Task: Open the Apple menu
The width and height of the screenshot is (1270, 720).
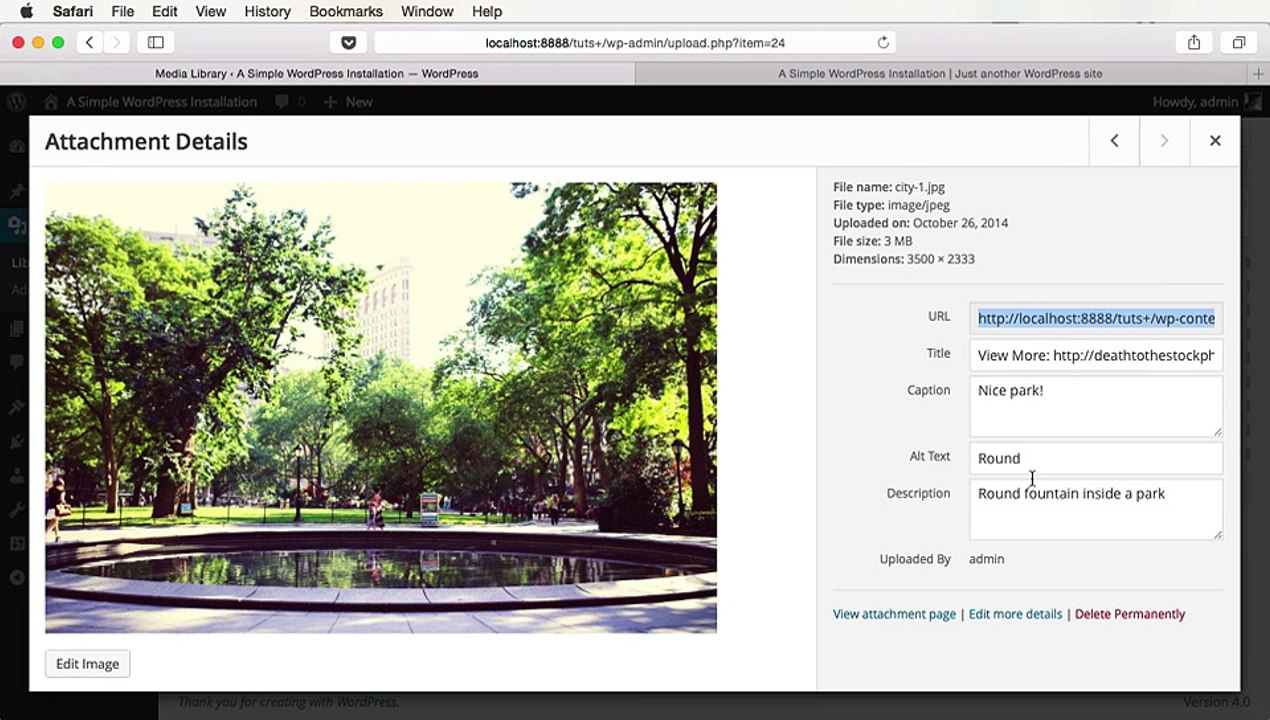Action: (26, 11)
